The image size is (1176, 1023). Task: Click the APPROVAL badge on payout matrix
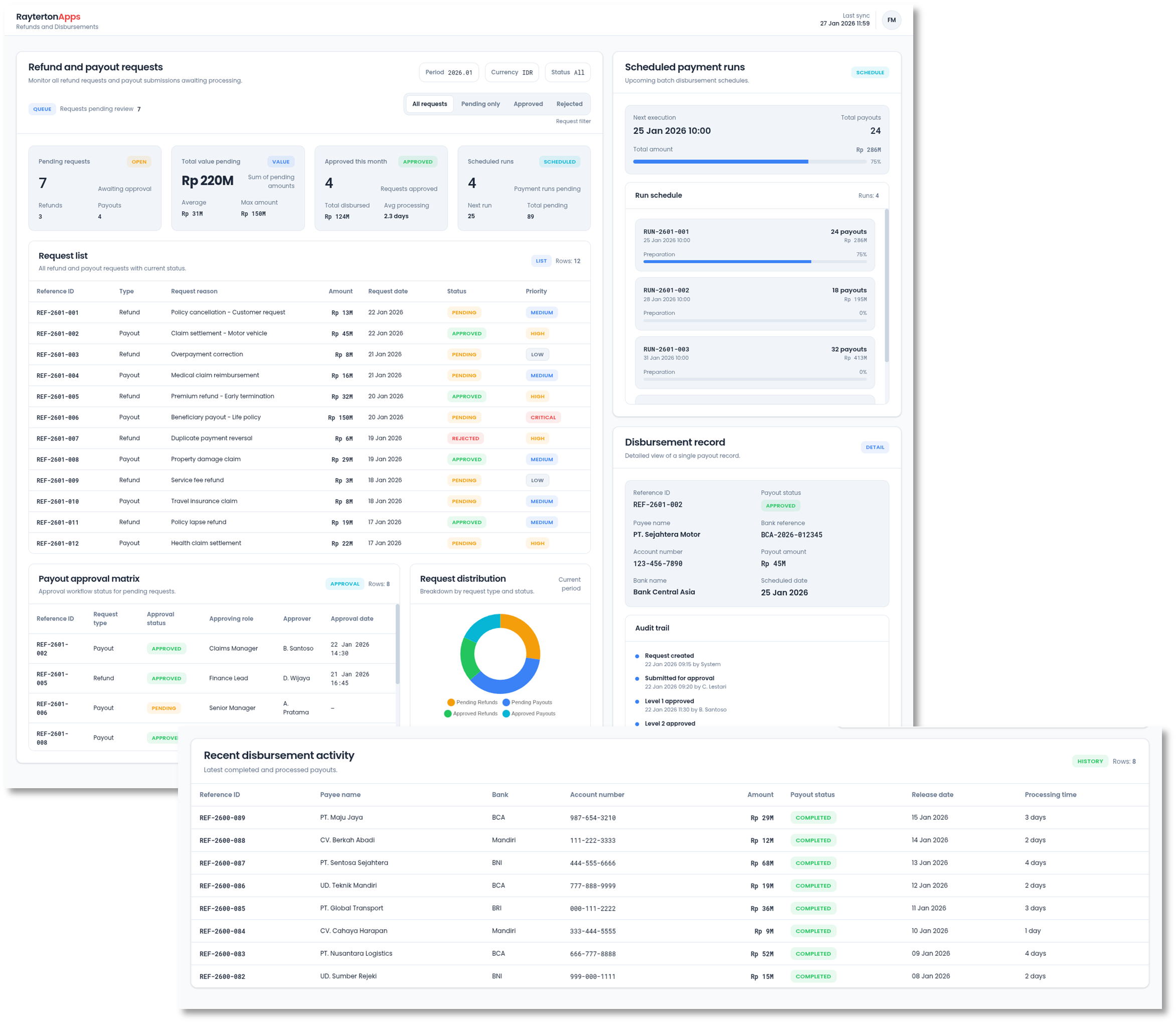345,584
